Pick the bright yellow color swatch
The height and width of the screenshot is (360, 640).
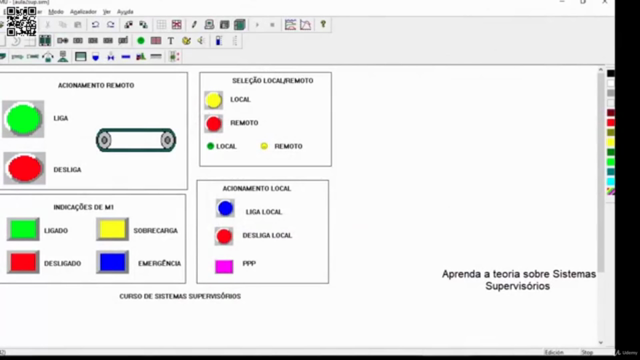611,142
